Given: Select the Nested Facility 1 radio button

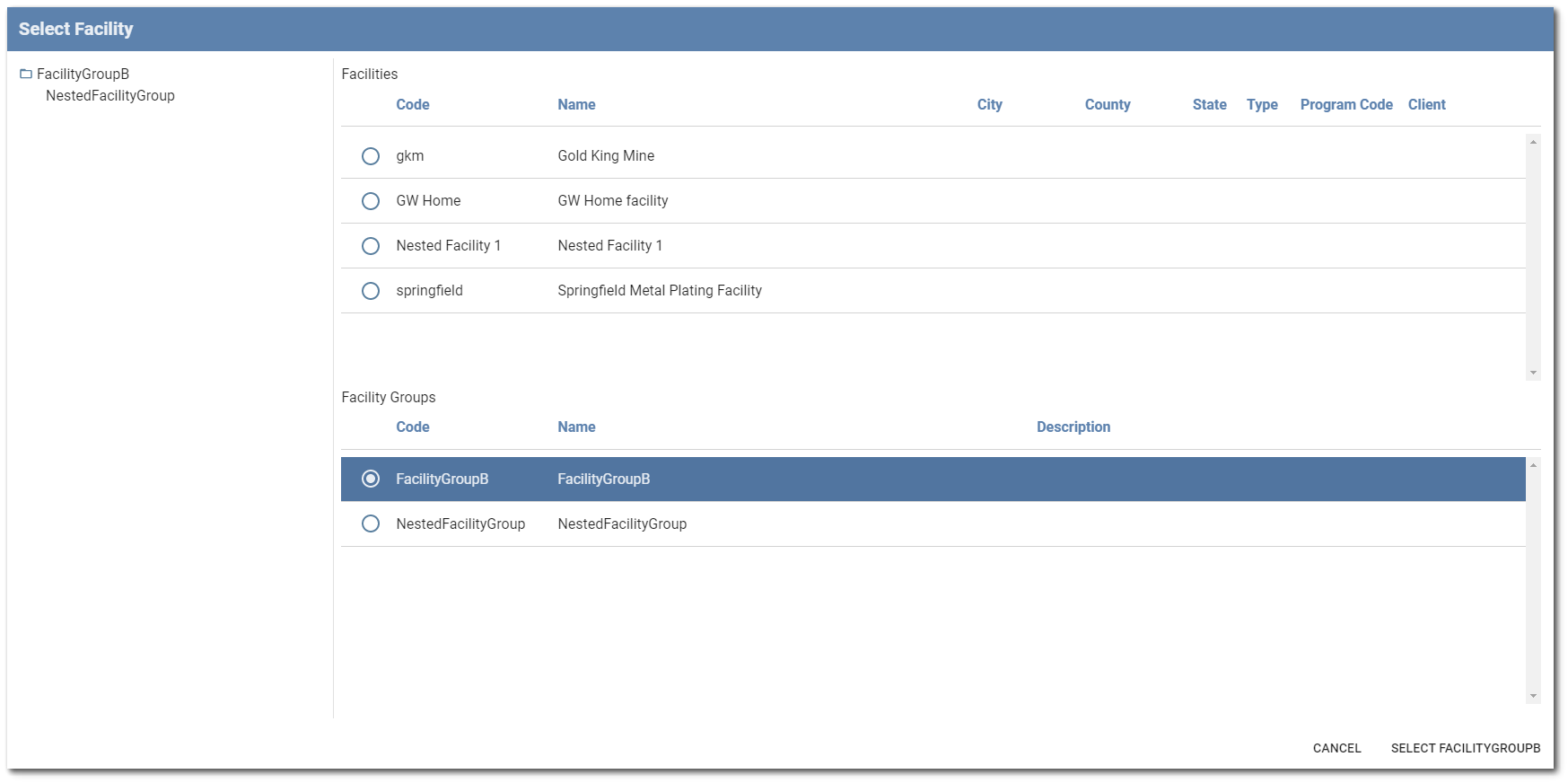Looking at the screenshot, I should 371,246.
